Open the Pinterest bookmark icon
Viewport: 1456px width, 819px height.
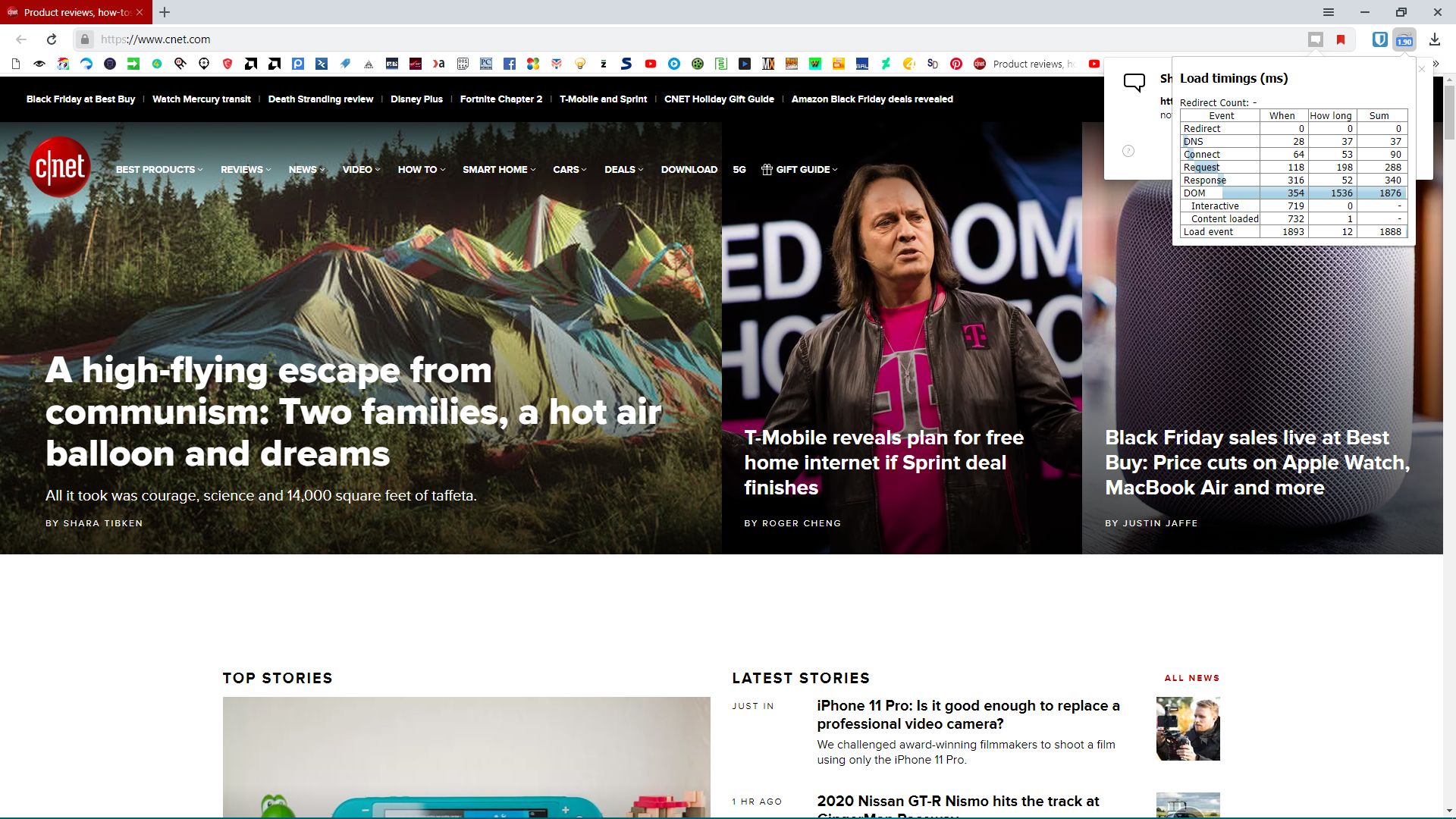(x=955, y=64)
